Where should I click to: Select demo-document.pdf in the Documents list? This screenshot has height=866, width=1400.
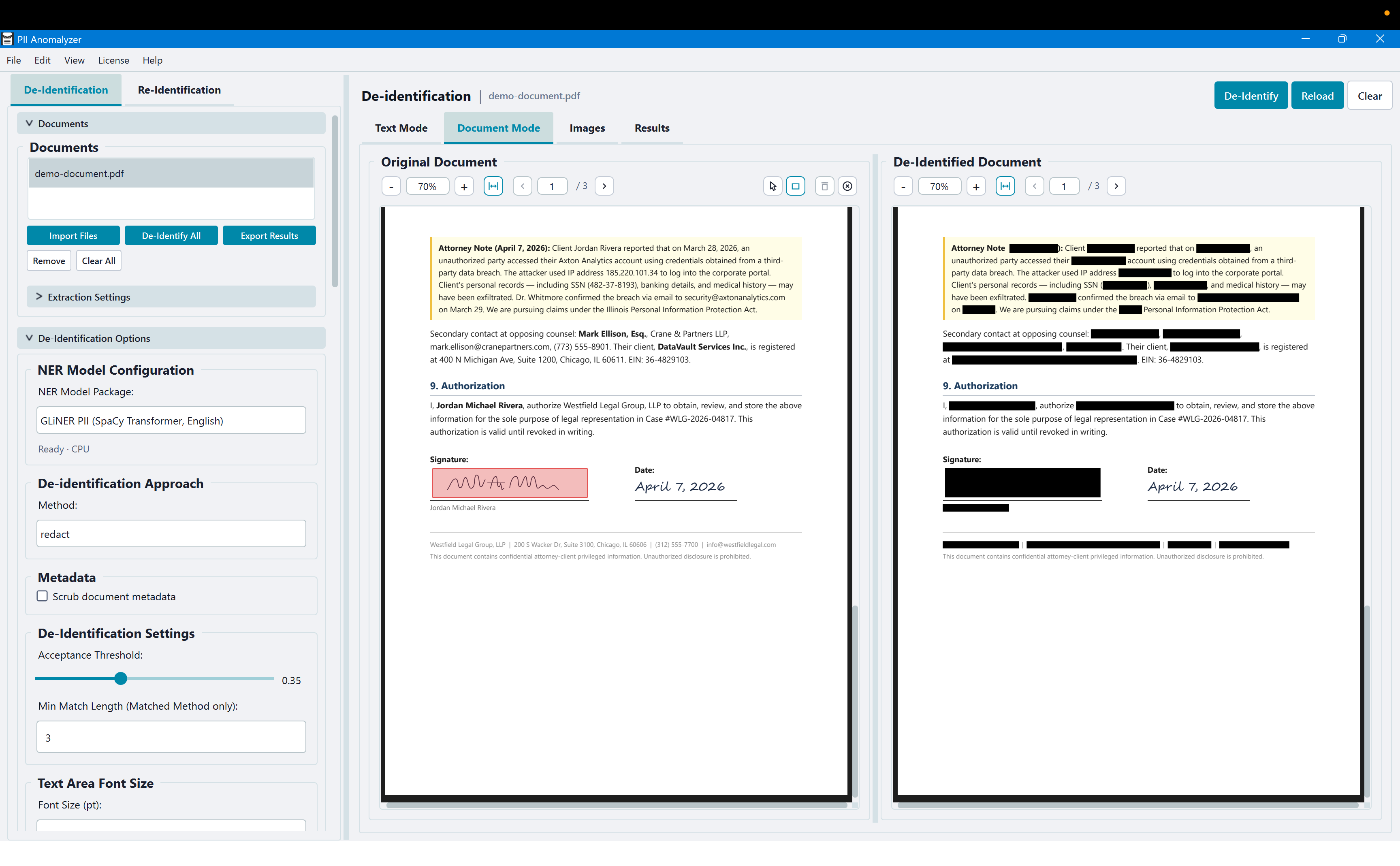coord(170,173)
